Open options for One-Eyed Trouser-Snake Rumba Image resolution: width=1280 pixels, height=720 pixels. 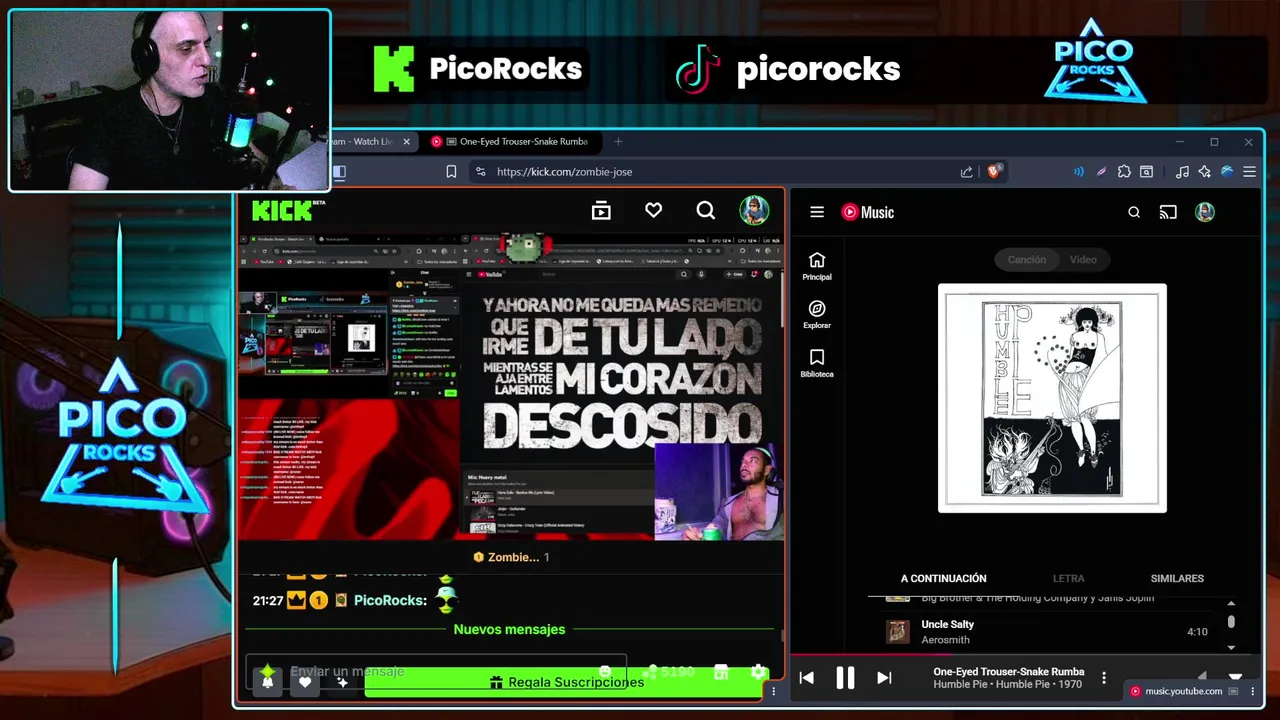pos(1104,678)
